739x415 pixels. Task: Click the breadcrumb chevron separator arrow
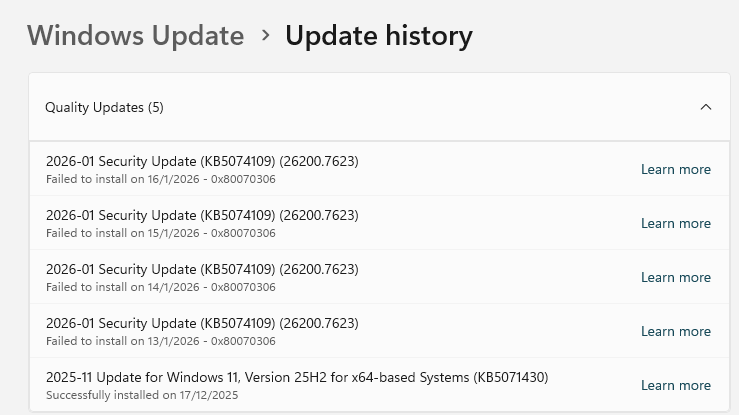[x=265, y=36]
